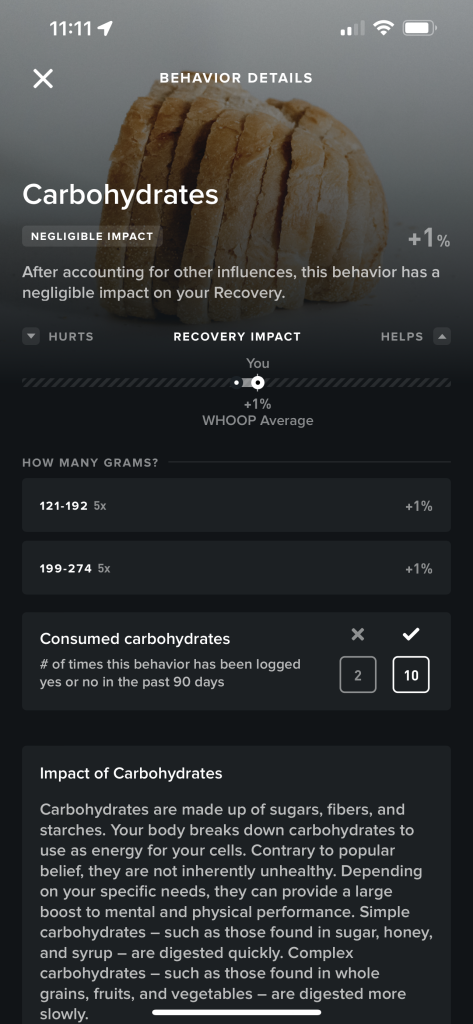
Task: Tap the Helps up-arrow icon
Action: pos(442,337)
